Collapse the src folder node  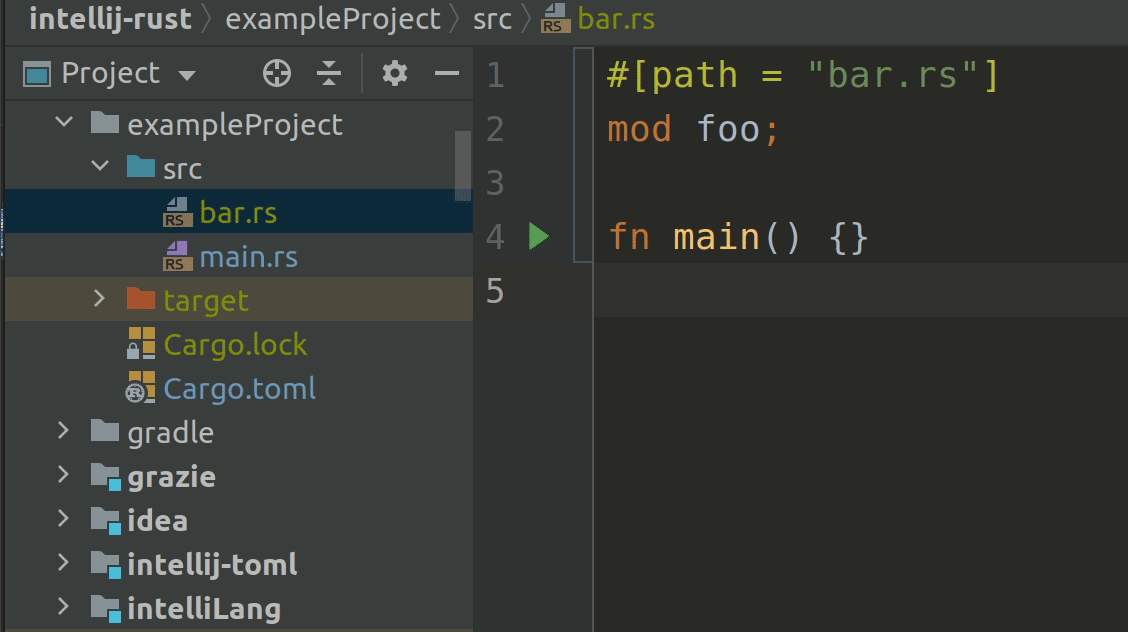pos(100,166)
